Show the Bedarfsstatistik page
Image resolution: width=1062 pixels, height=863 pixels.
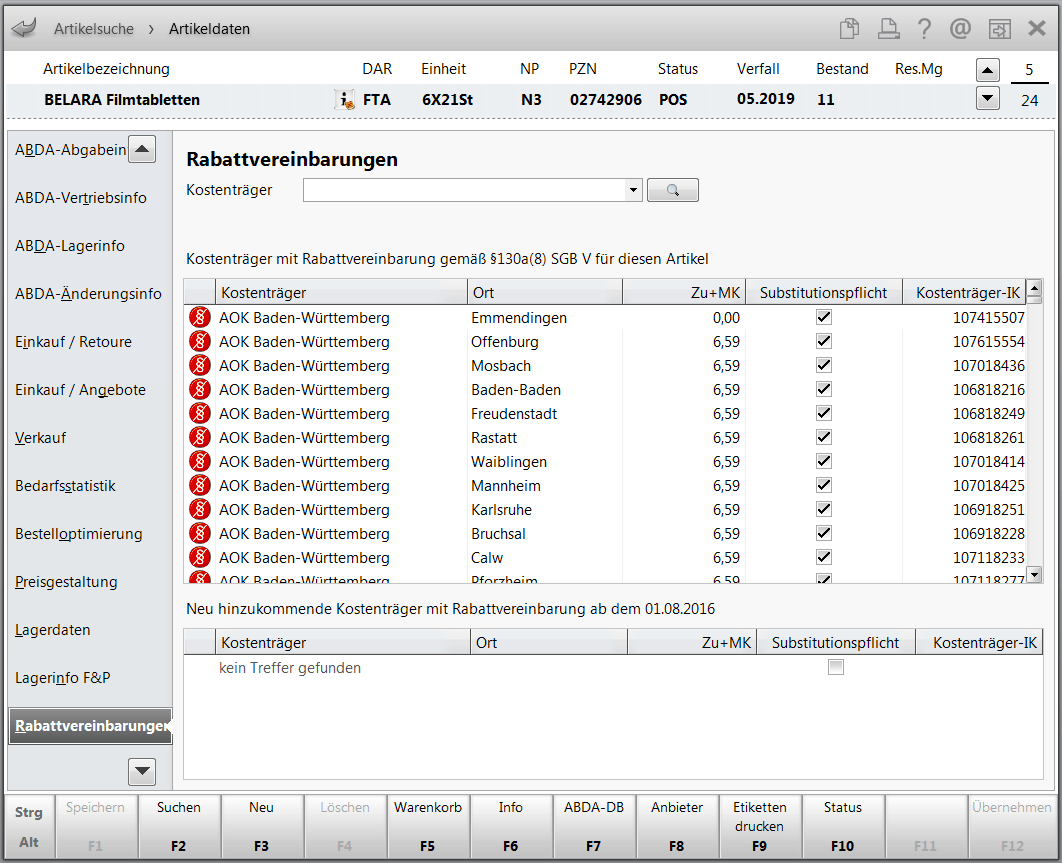66,486
